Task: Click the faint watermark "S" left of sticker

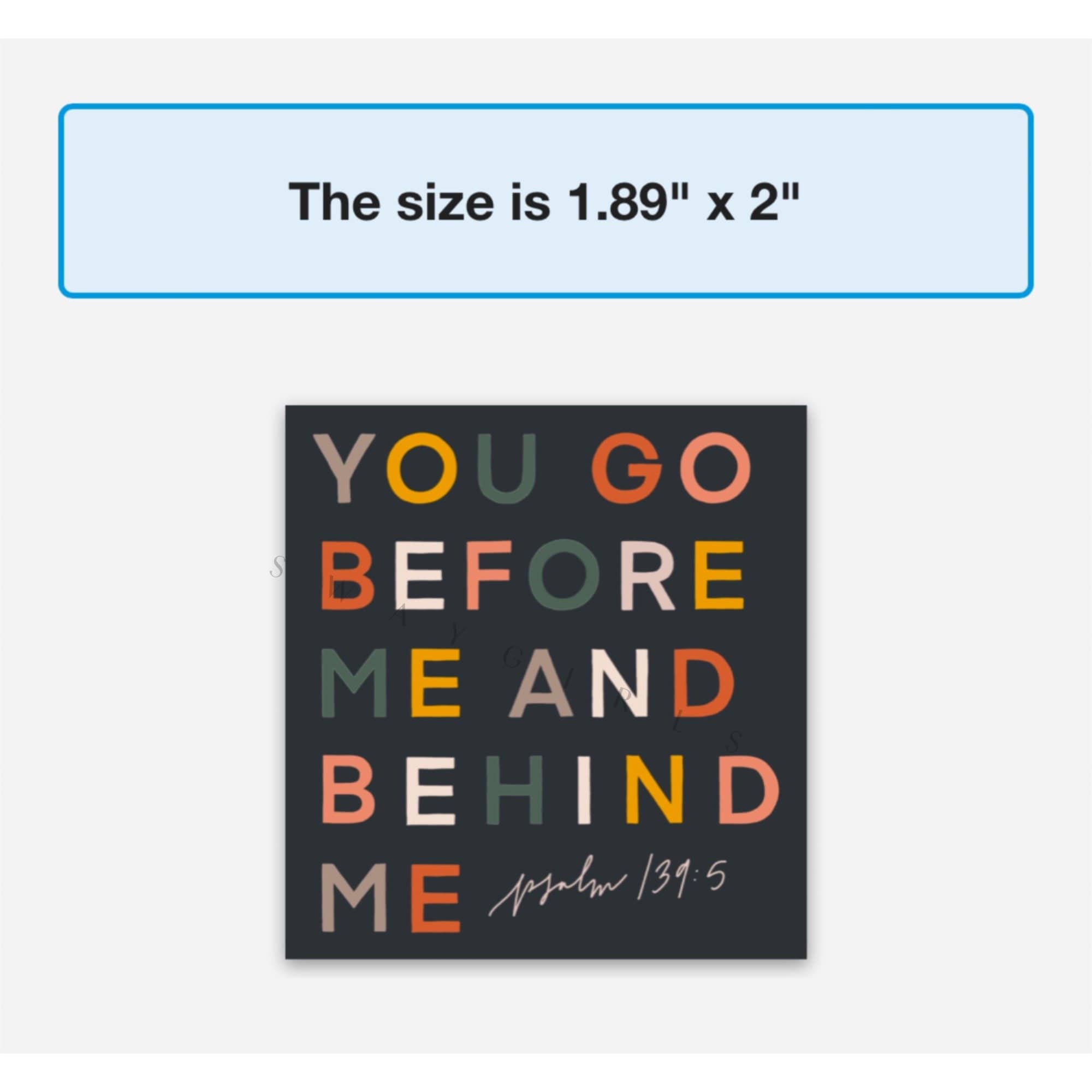Action: pyautogui.click(x=276, y=567)
